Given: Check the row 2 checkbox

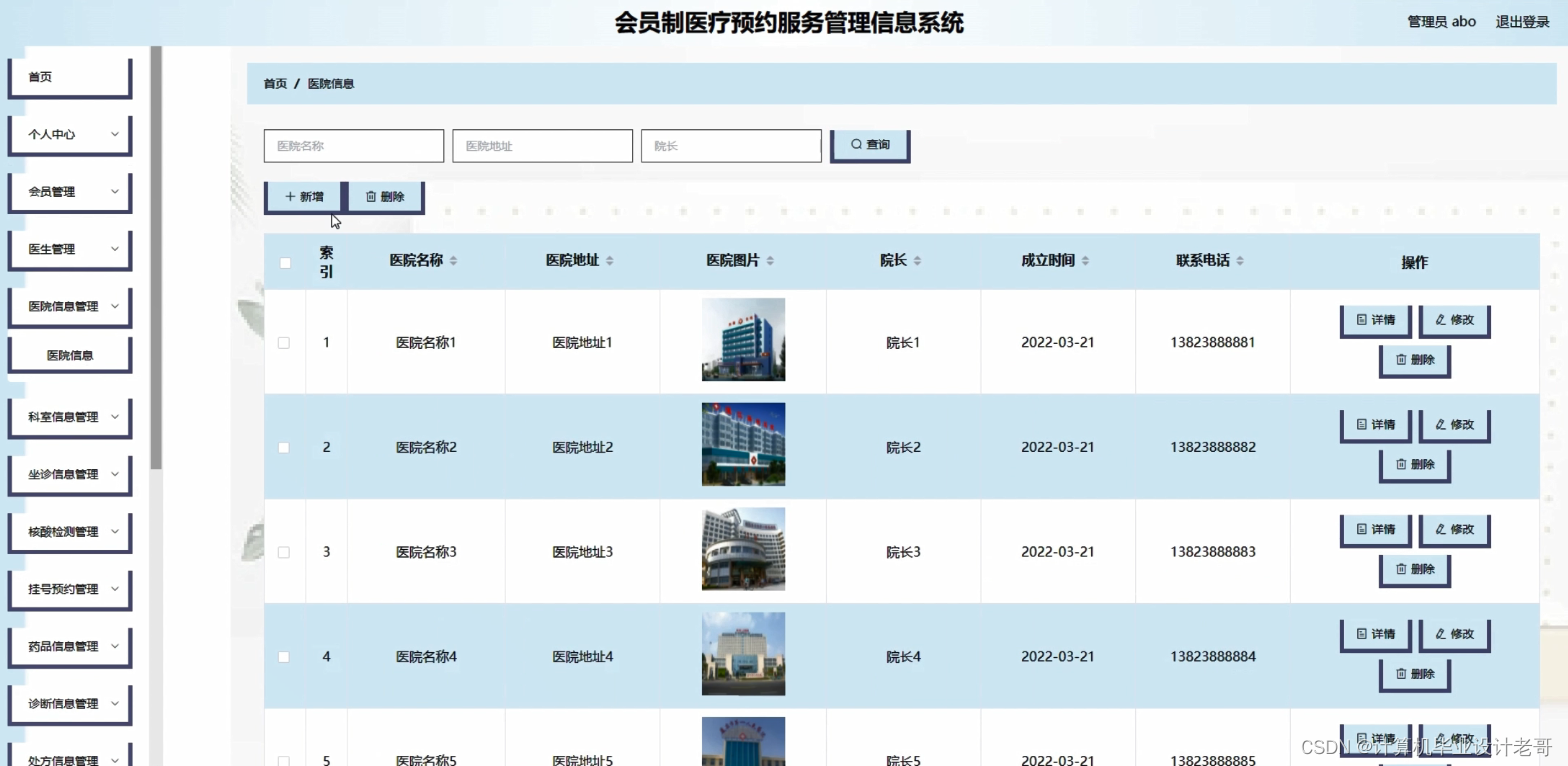Looking at the screenshot, I should click(x=284, y=448).
